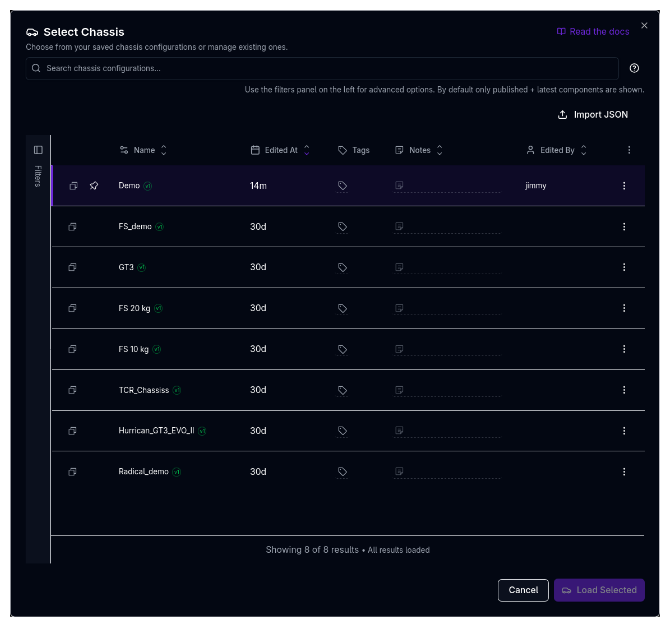
Task: Edit tags for the Radical_demo row
Action: click(342, 472)
